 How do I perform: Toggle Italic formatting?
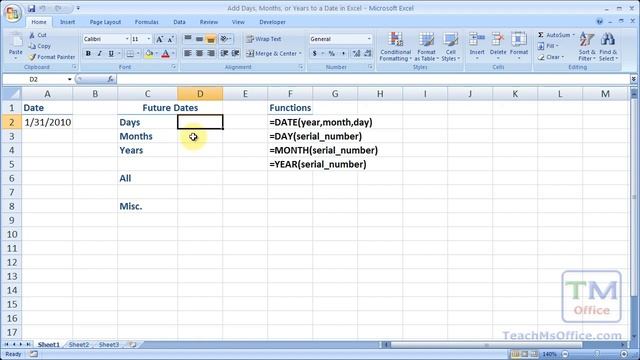coord(99,53)
